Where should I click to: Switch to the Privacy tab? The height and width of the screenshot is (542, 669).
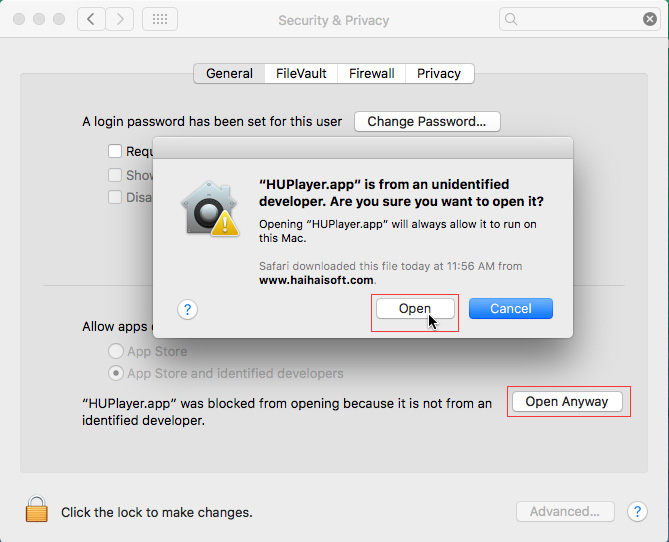tap(439, 73)
